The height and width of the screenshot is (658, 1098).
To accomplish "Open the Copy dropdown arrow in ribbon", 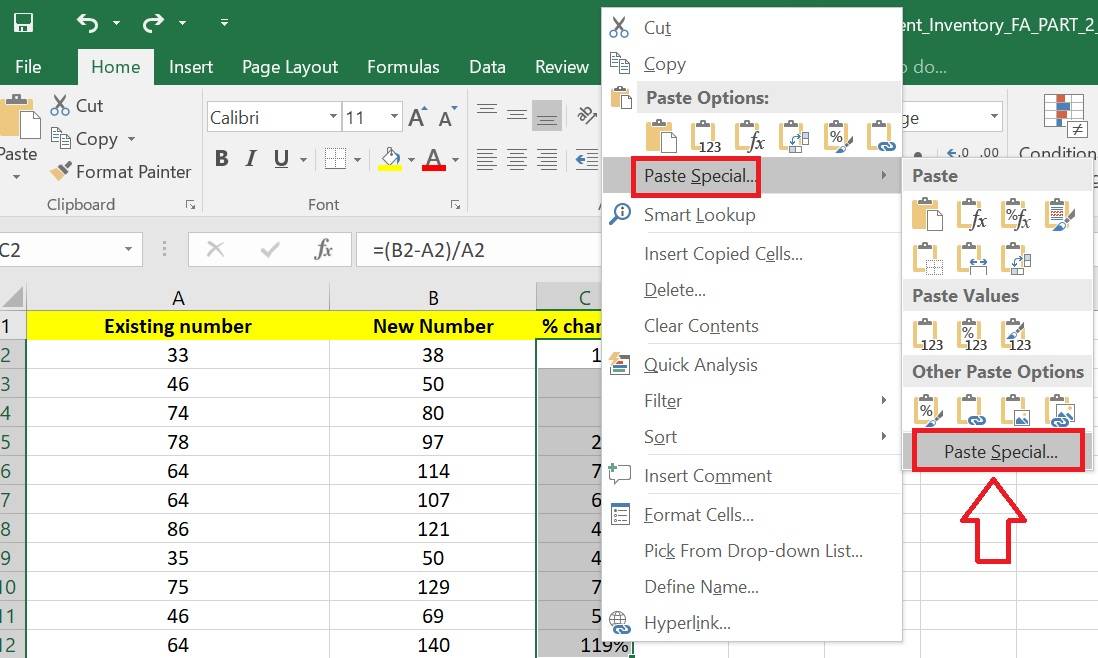I will click(131, 139).
